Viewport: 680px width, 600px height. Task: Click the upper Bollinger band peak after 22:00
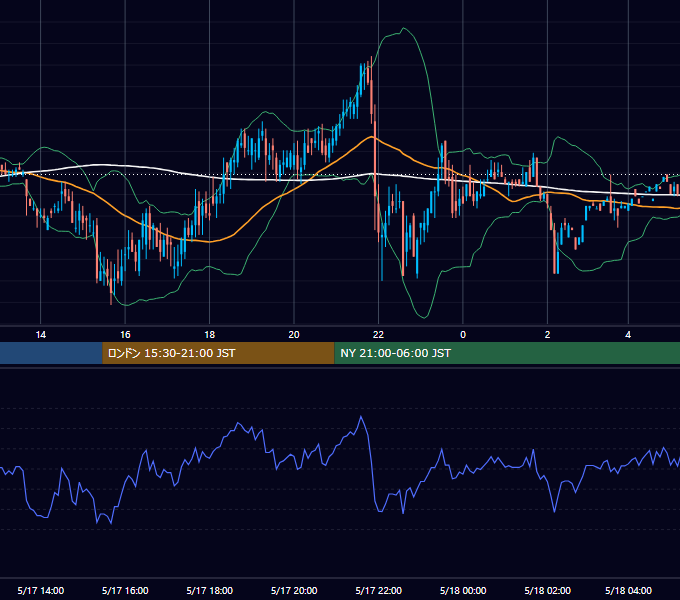pos(404,28)
